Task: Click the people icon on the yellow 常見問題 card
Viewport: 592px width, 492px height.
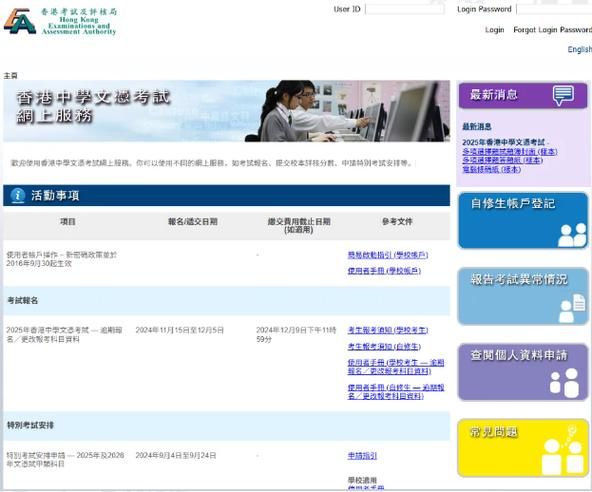Action: click(564, 450)
